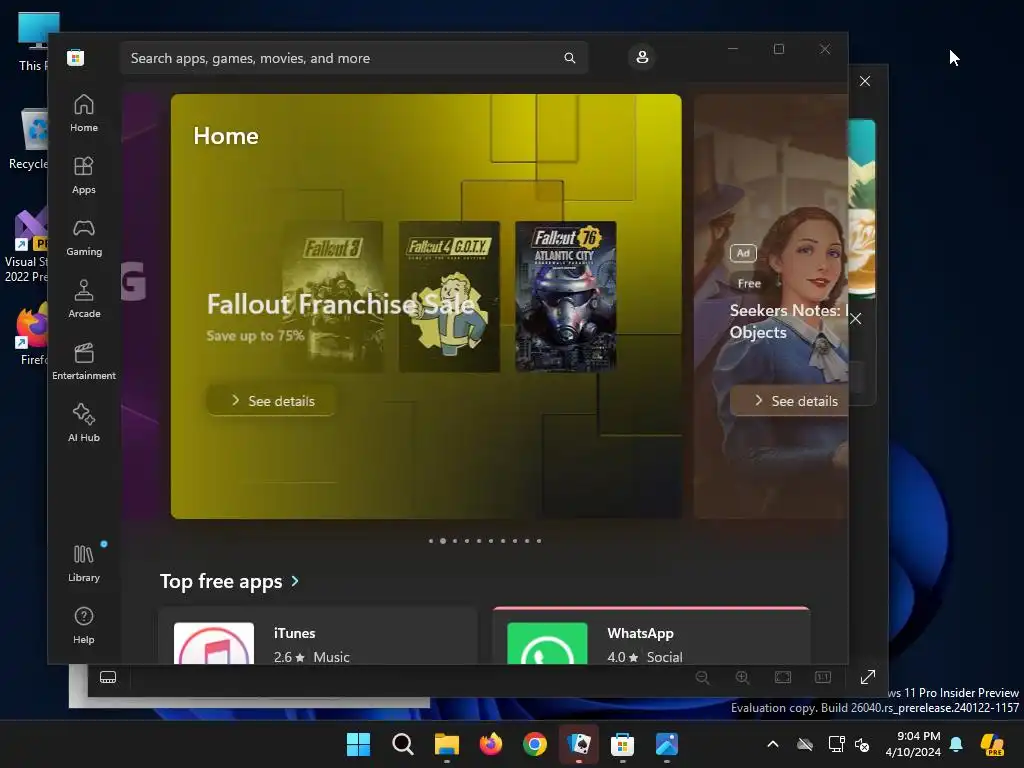The image size is (1024, 768).
Task: Open the Photos app on taskbar
Action: coord(667,744)
